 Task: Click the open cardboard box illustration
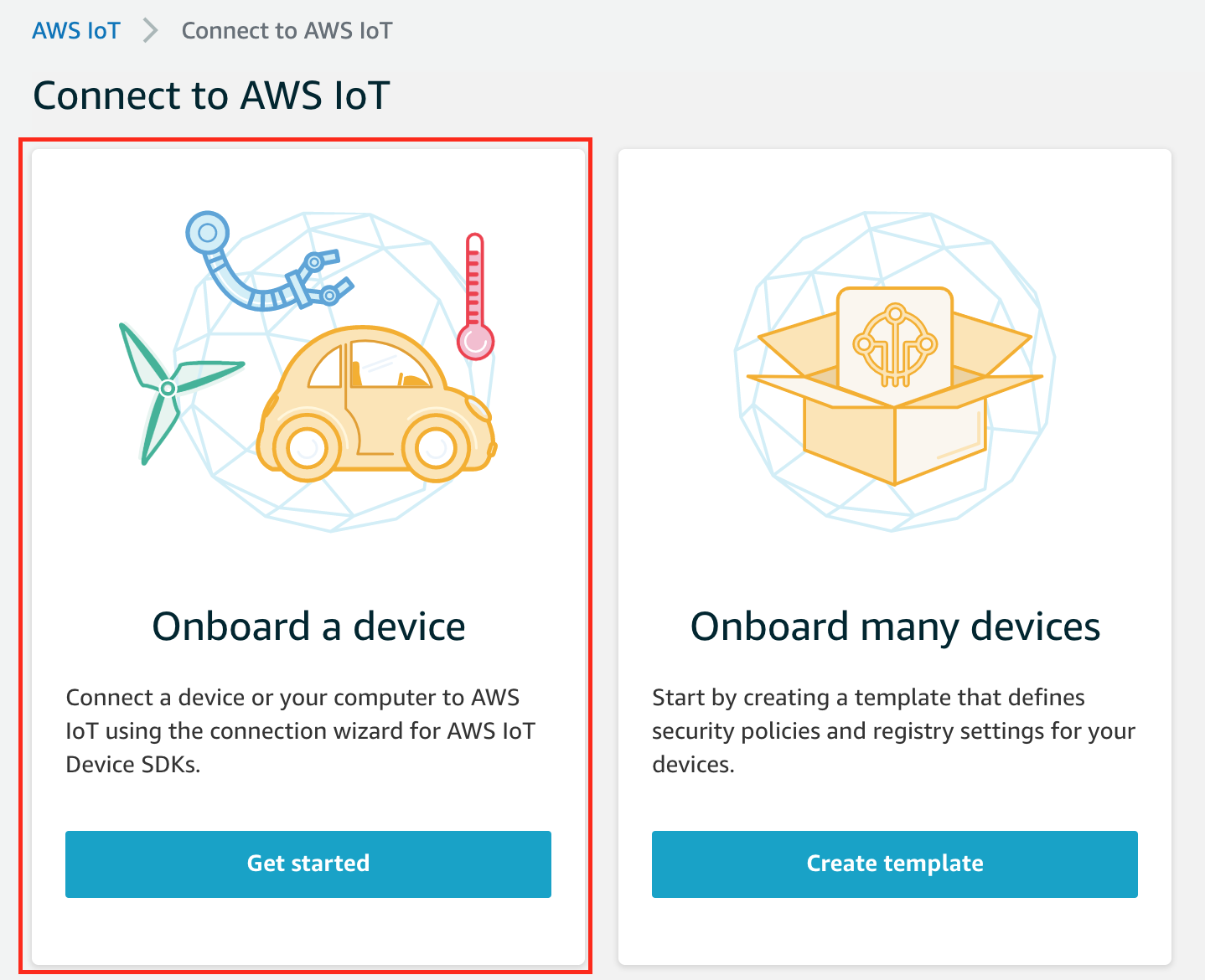pos(894,385)
